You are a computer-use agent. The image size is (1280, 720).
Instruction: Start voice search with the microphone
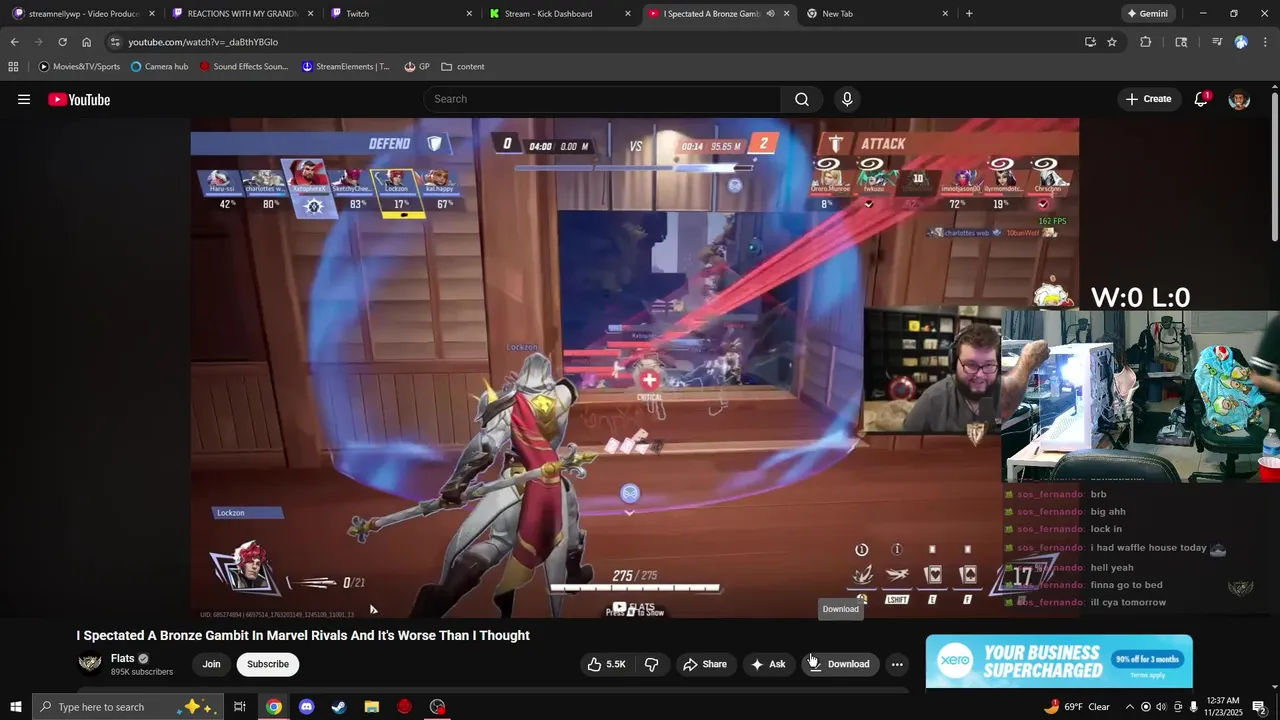[847, 99]
